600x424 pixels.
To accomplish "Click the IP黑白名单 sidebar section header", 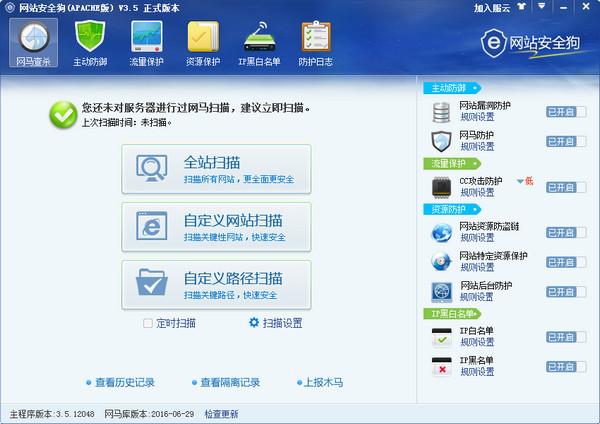I will (452, 314).
